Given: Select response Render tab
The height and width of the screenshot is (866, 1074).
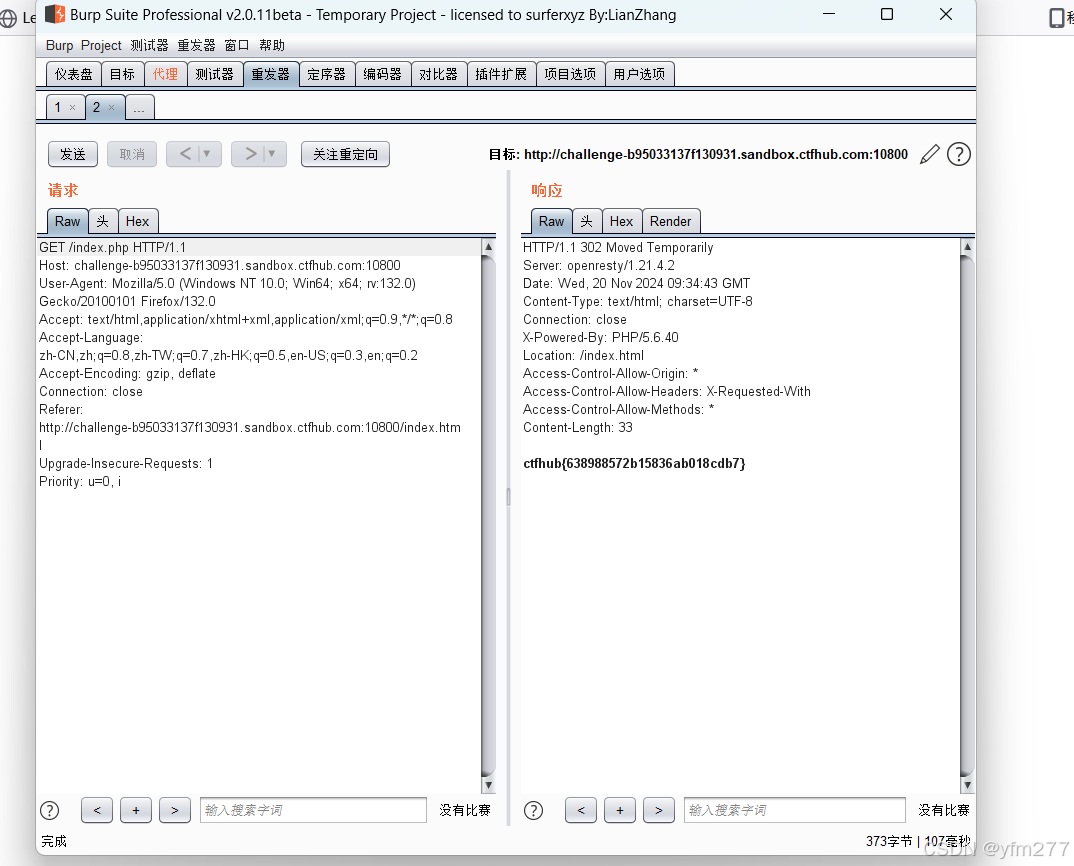Looking at the screenshot, I should [671, 221].
